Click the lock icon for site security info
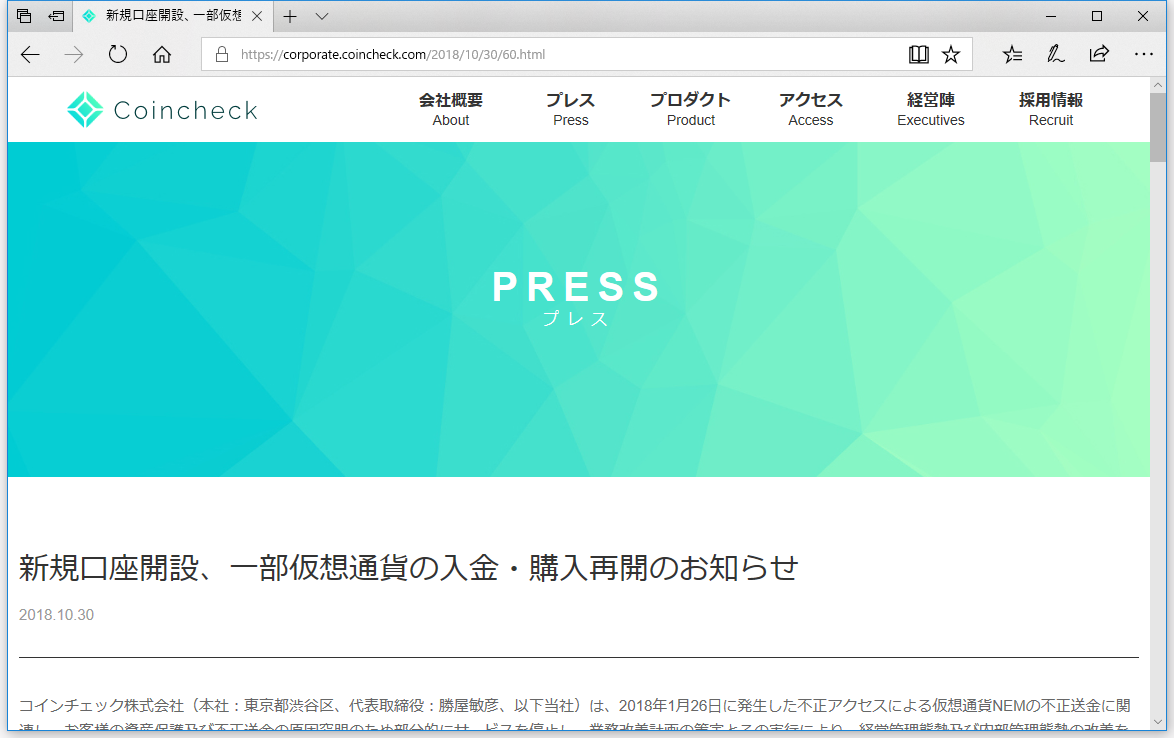Screen dimensions: 1174x738 click(220, 54)
